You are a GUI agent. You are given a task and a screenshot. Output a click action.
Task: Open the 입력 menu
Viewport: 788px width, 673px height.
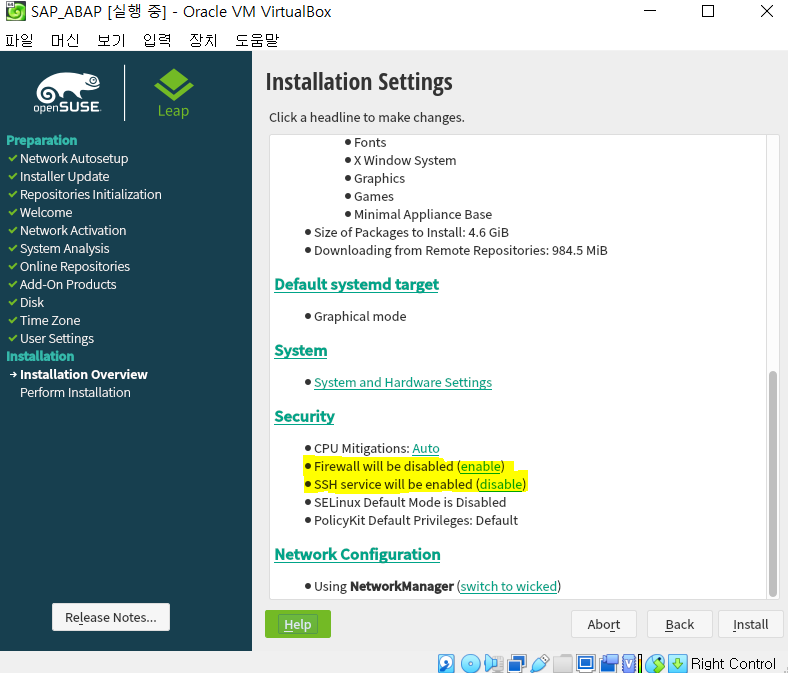point(157,40)
